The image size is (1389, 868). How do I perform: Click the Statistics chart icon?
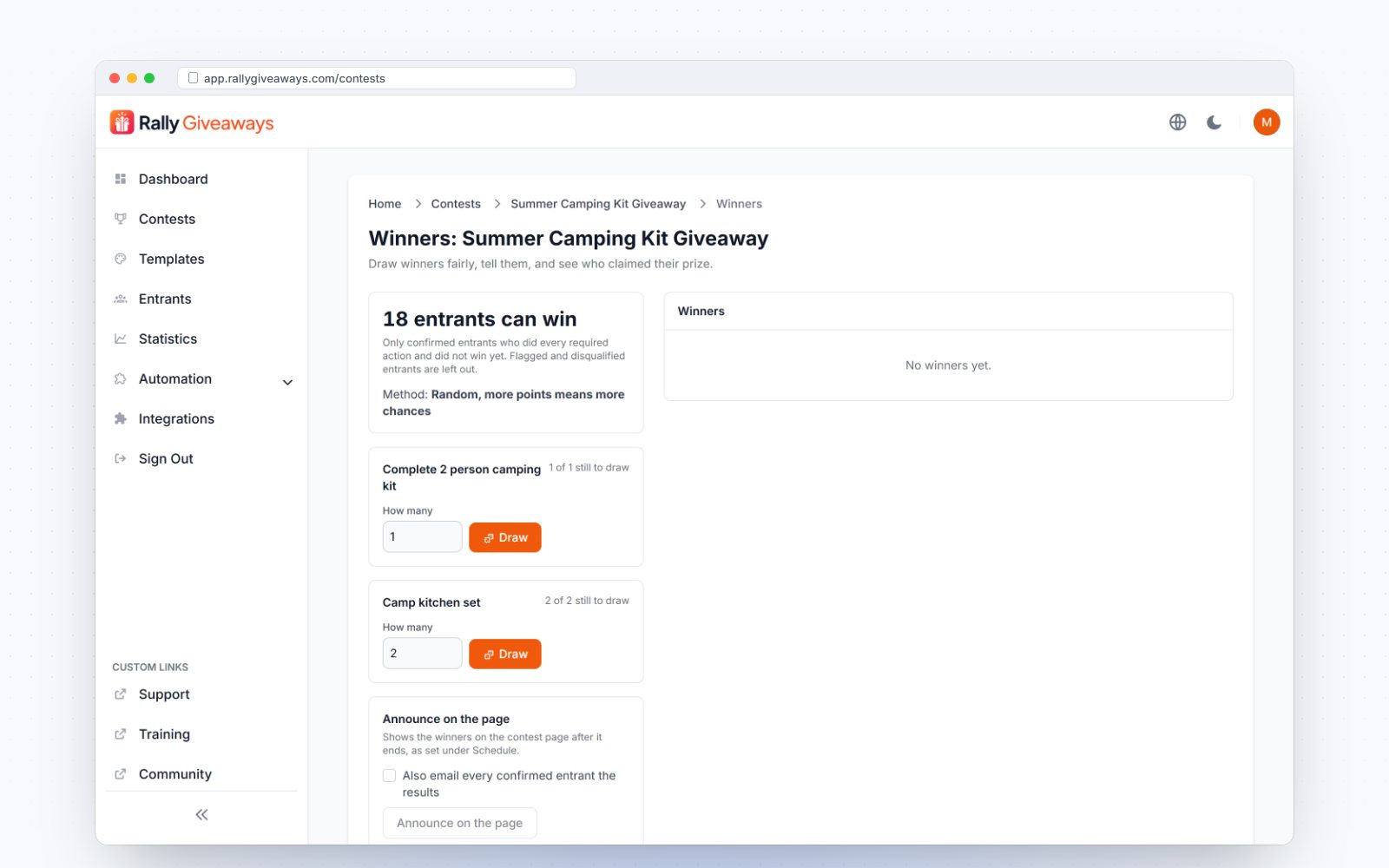point(121,339)
